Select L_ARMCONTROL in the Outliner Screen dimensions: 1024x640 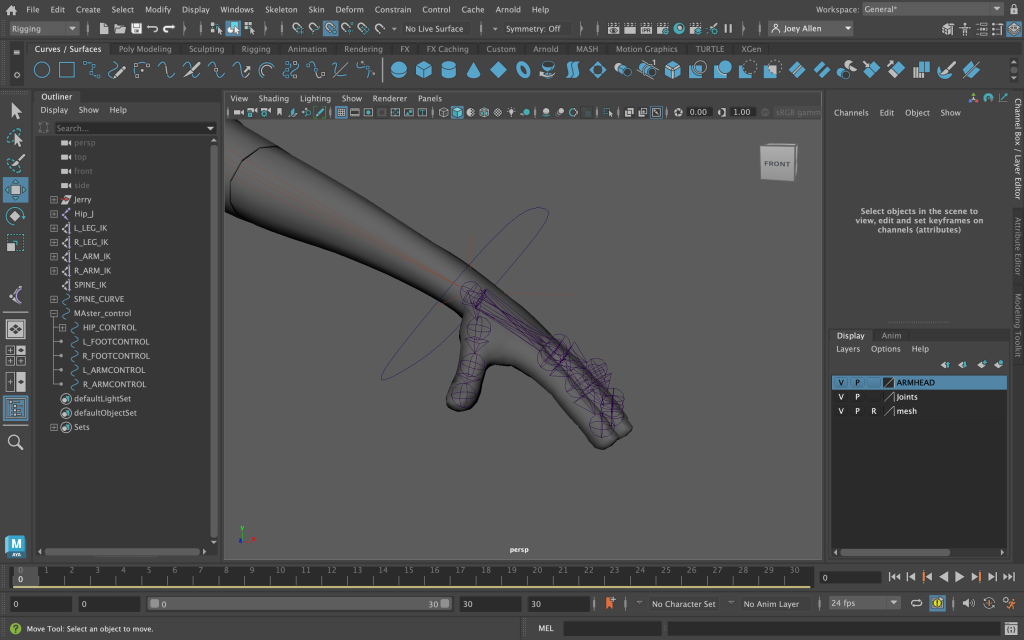point(113,370)
